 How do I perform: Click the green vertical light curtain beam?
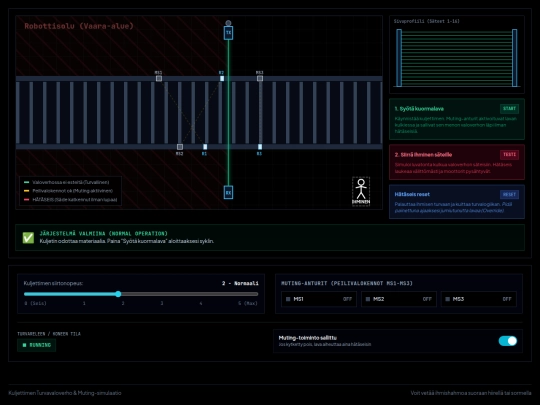tap(228, 114)
